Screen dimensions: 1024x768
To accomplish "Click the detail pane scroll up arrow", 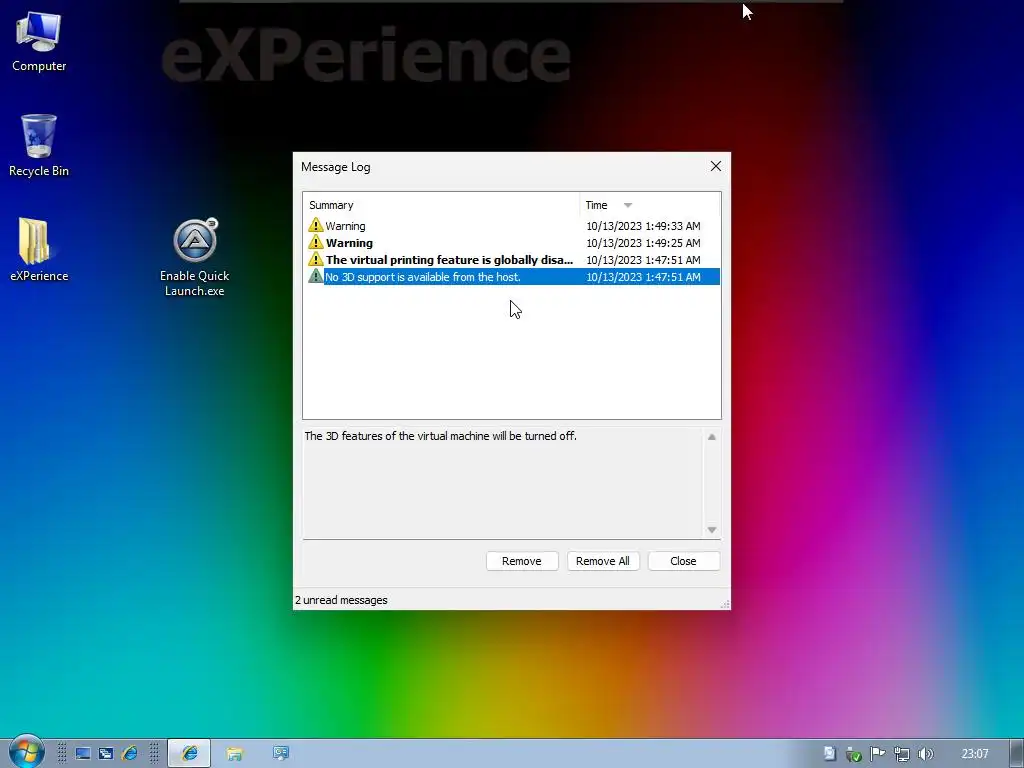I will click(712, 437).
